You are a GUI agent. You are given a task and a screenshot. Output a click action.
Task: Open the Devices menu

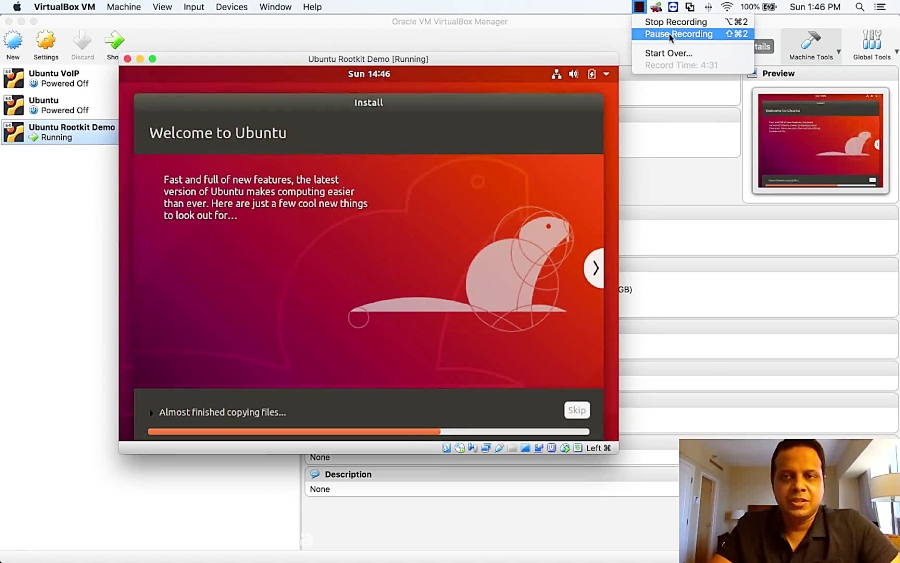(231, 7)
